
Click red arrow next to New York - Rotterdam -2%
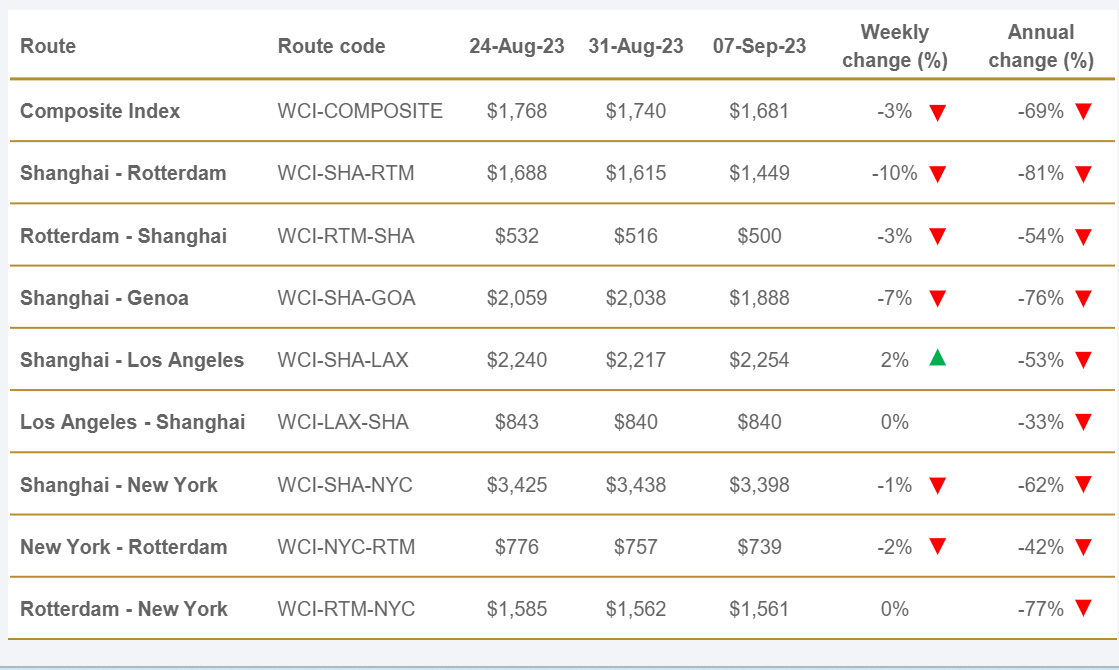[x=937, y=547]
